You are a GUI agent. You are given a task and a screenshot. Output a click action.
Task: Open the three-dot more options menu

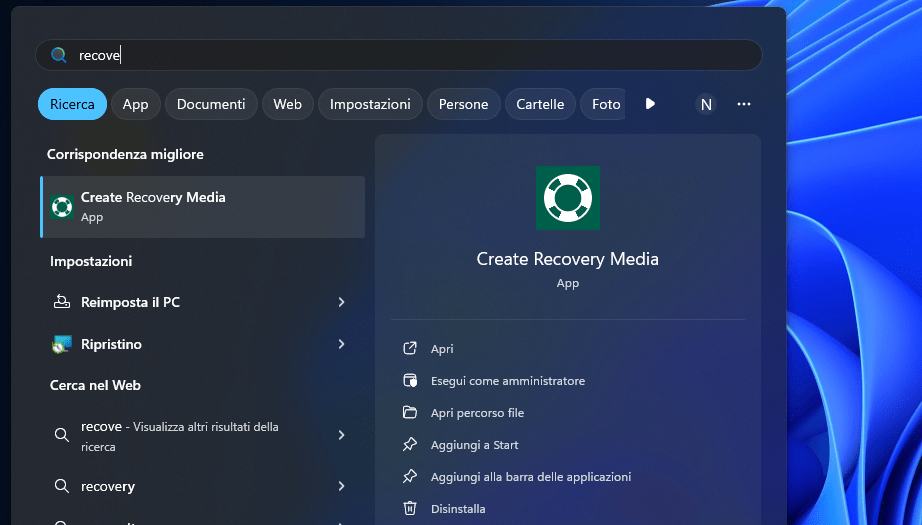pos(744,104)
